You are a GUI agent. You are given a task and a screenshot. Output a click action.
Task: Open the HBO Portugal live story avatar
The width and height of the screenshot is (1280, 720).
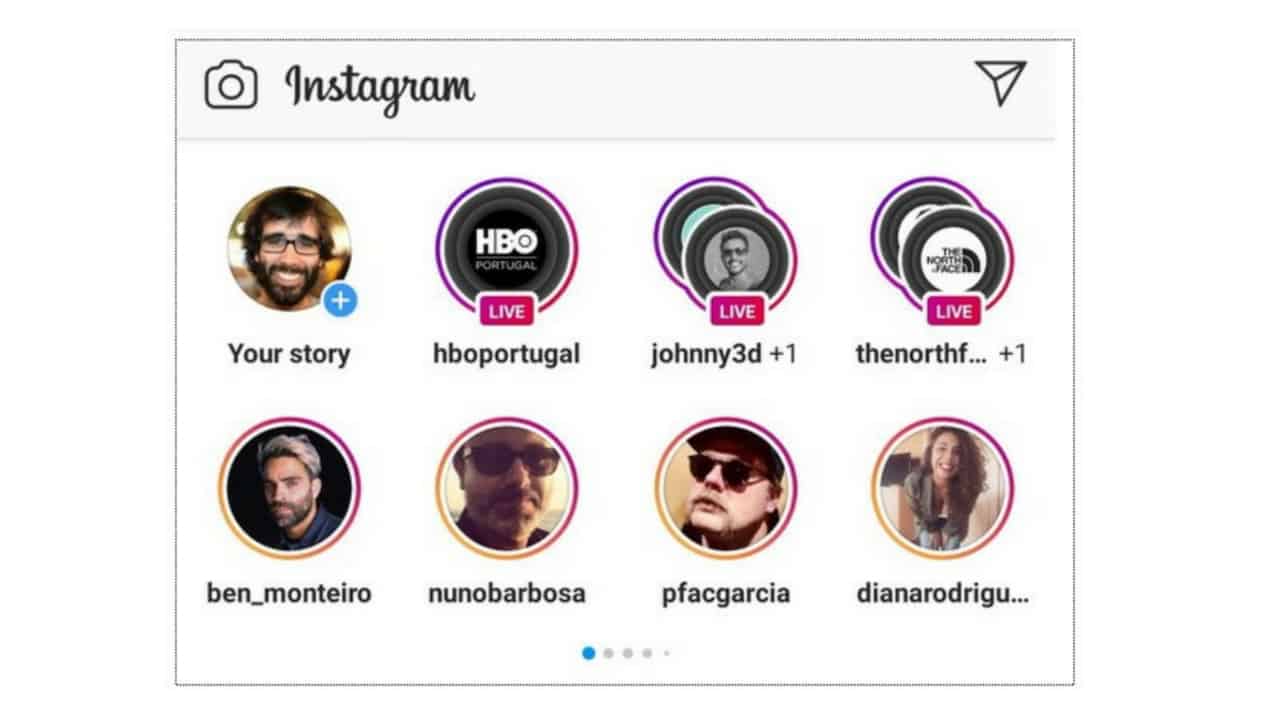pos(507,248)
